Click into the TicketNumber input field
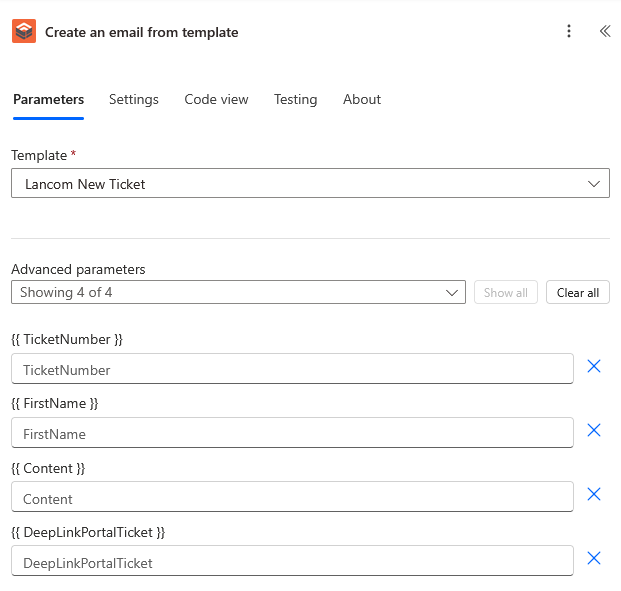This screenshot has width=621, height=591. 292,369
